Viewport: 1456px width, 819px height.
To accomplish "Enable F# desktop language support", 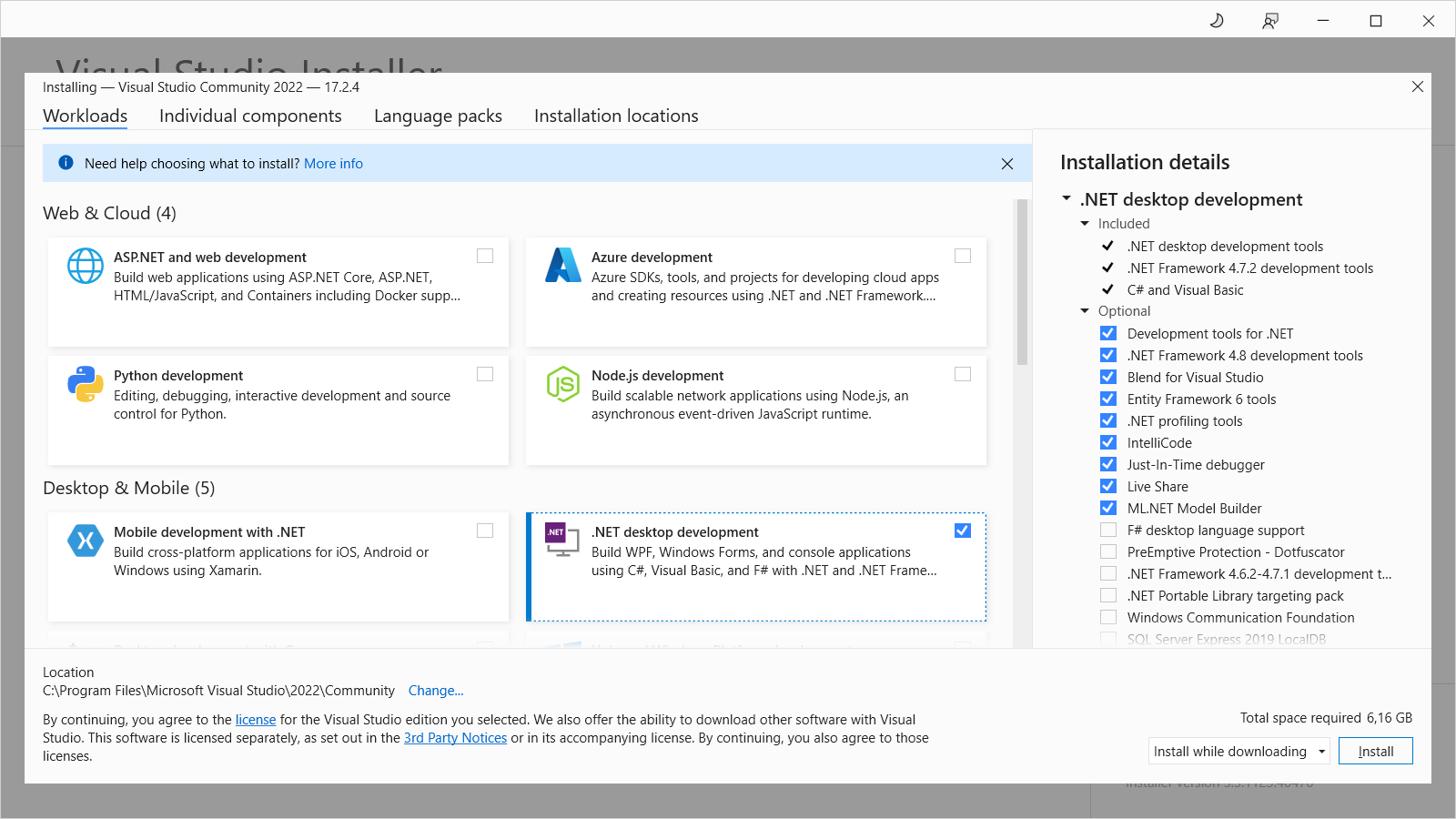I will (1108, 530).
